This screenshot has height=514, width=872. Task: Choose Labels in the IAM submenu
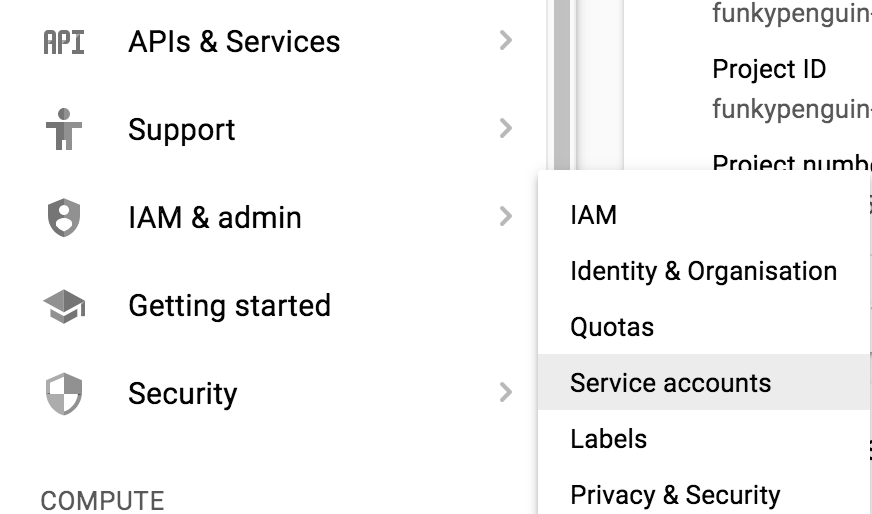coord(608,439)
